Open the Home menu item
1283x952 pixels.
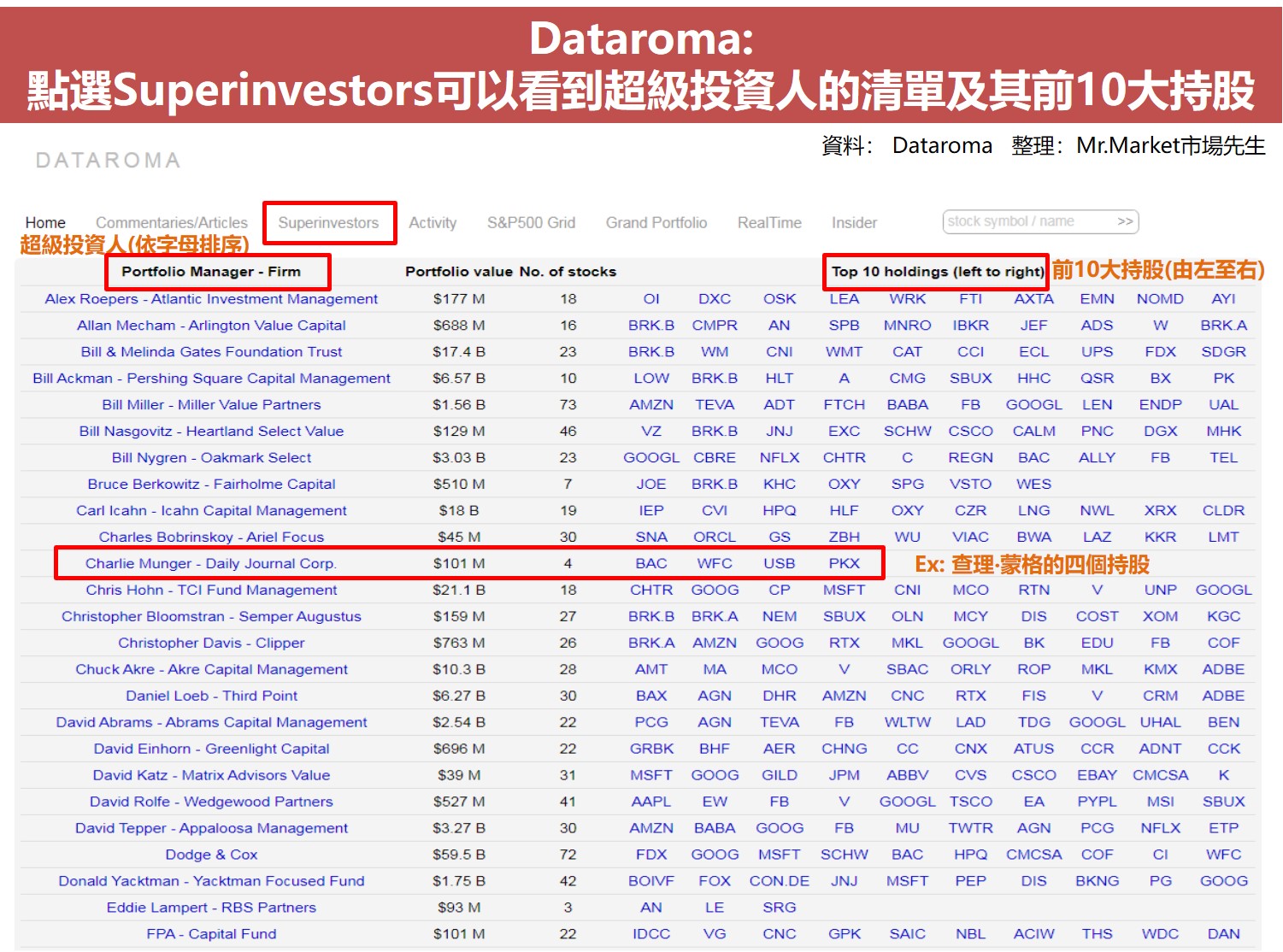coord(45,222)
